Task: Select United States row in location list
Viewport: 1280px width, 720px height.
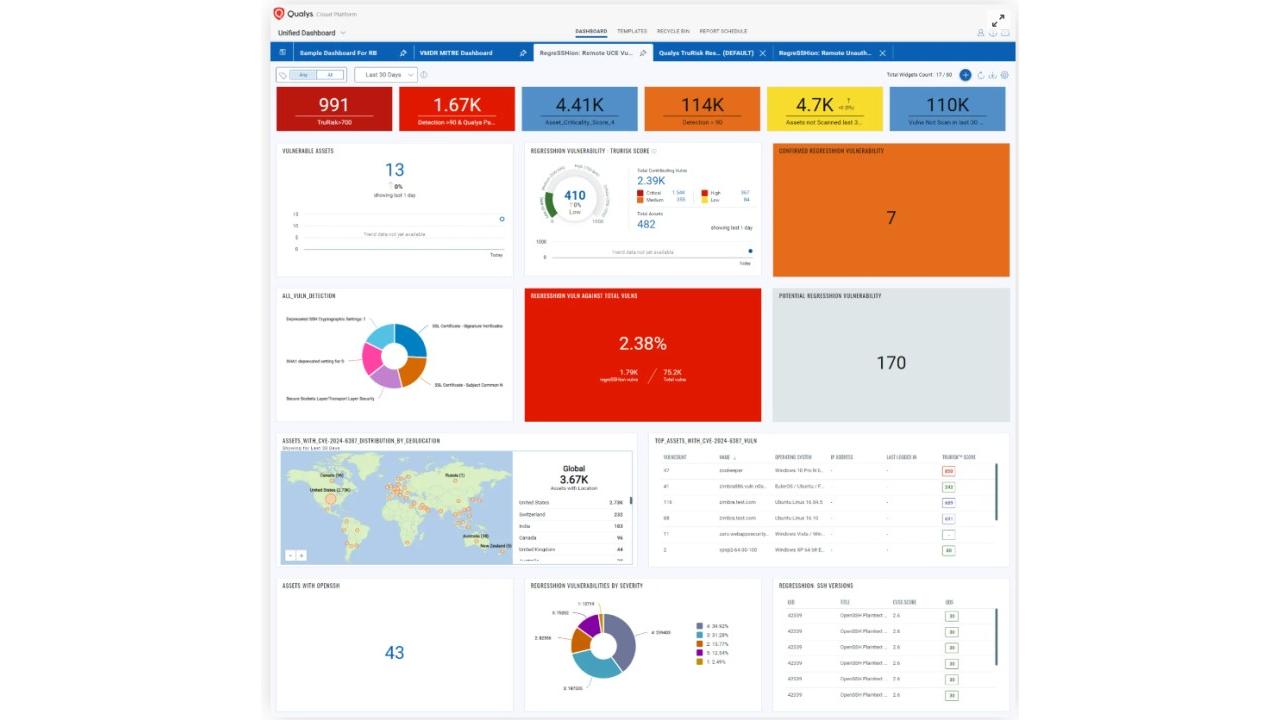Action: click(x=572, y=503)
